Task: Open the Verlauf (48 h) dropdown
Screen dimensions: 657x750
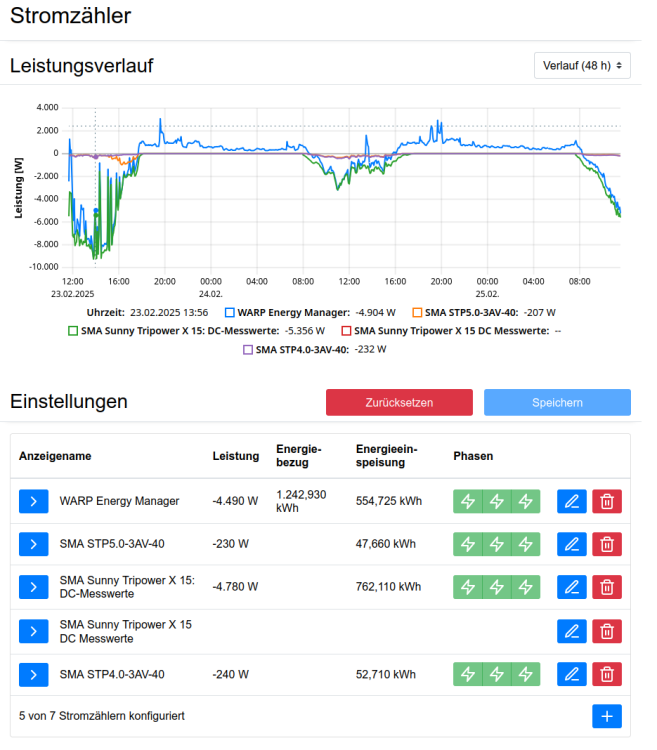Action: pos(582,66)
